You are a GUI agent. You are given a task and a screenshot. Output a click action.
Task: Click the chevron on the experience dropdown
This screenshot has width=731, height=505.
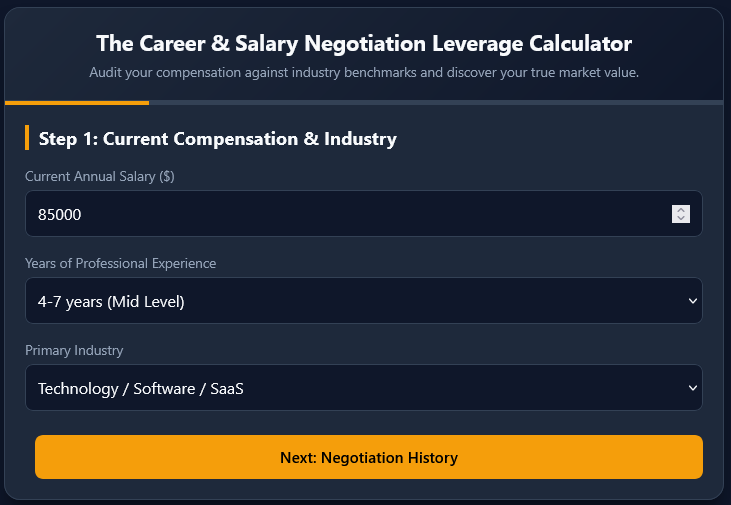coord(693,301)
